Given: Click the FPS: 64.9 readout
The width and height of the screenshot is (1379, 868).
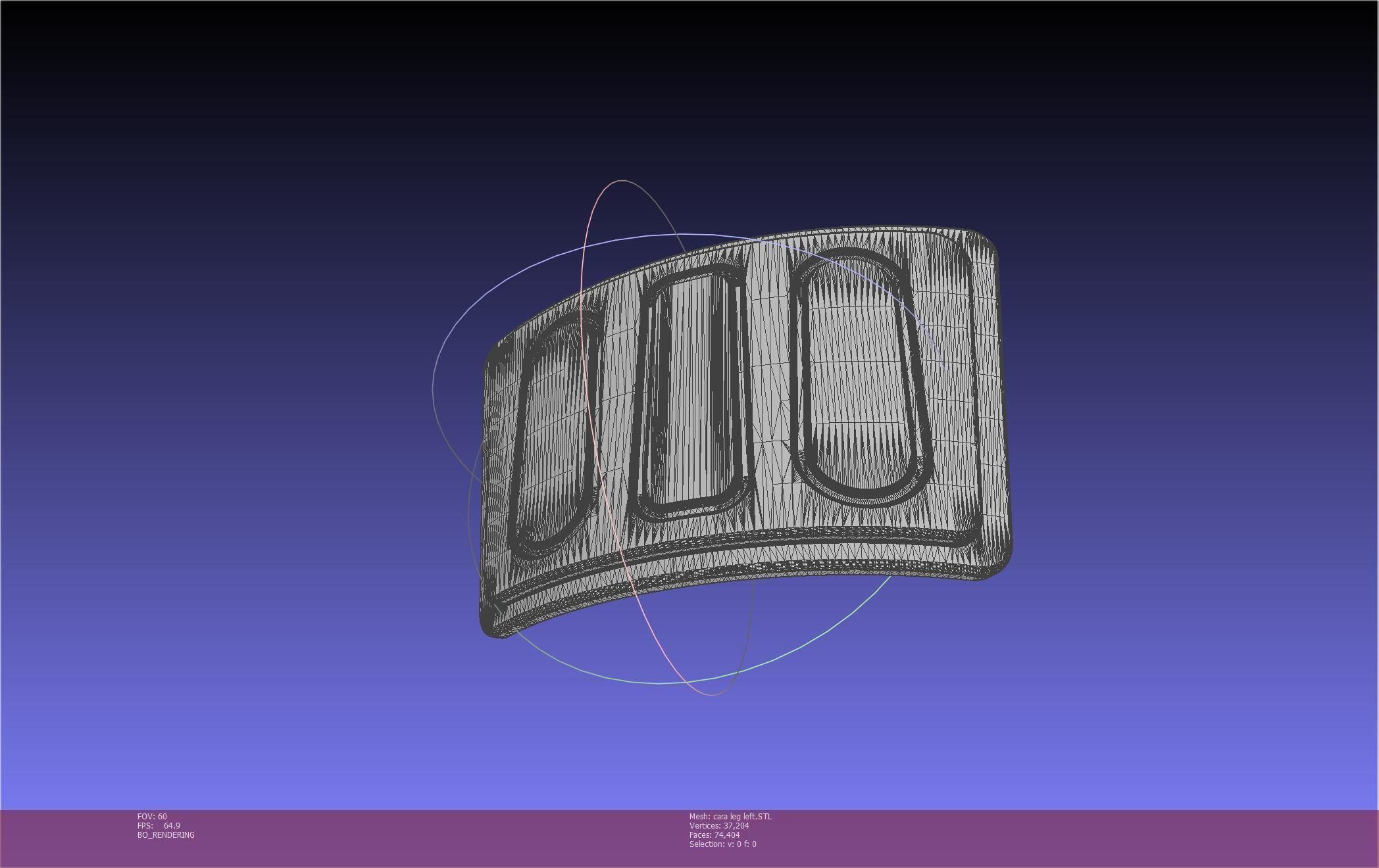Looking at the screenshot, I should tap(159, 825).
